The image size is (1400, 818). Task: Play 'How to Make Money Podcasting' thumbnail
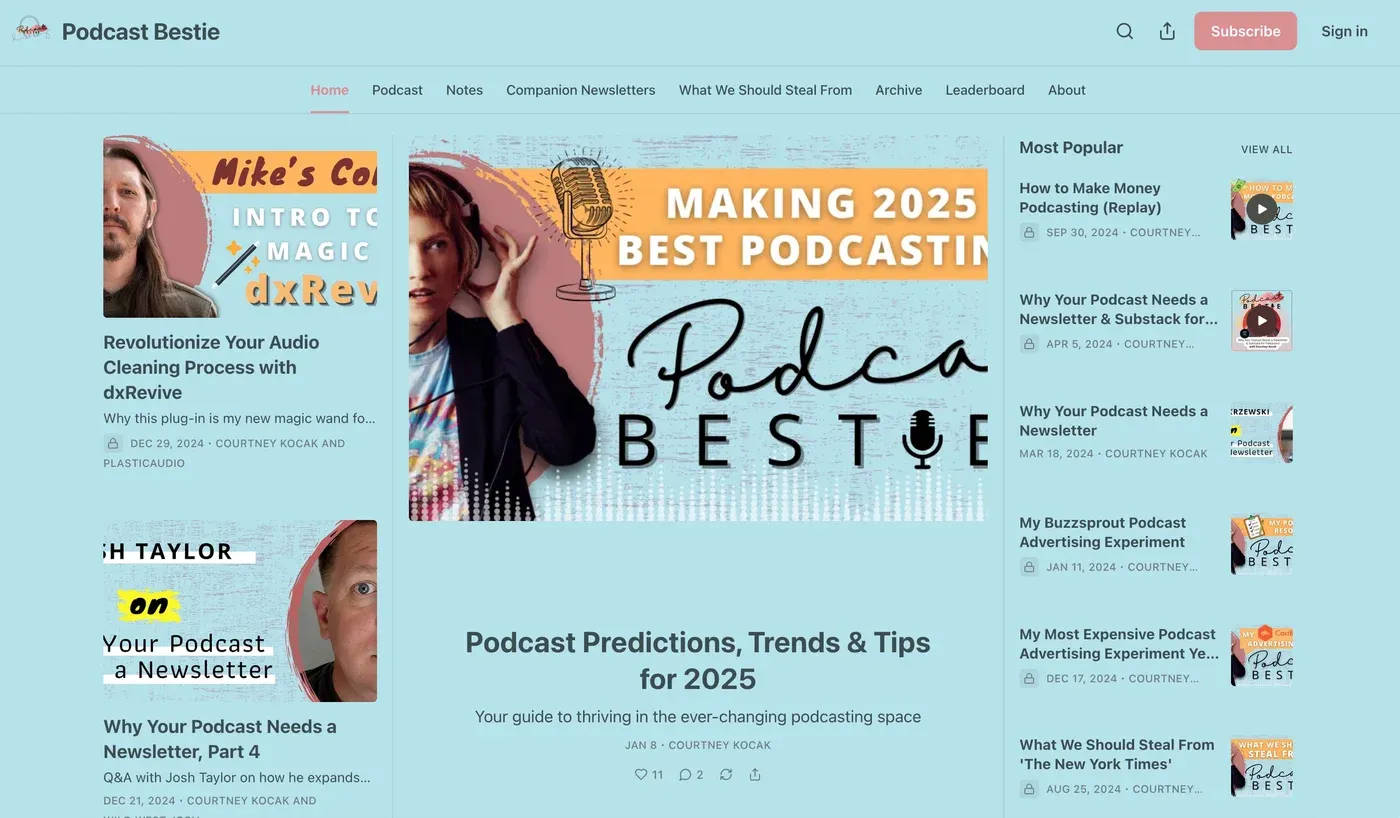[x=1261, y=209]
